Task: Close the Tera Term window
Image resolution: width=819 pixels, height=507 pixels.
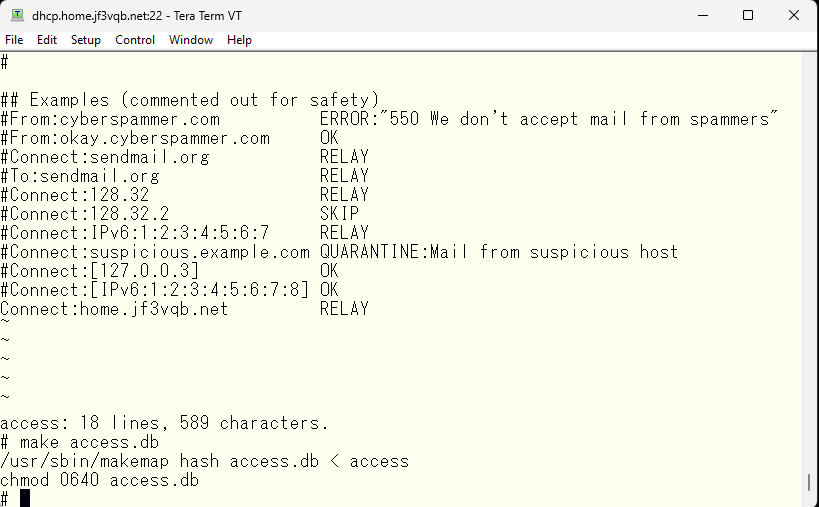Action: (794, 16)
